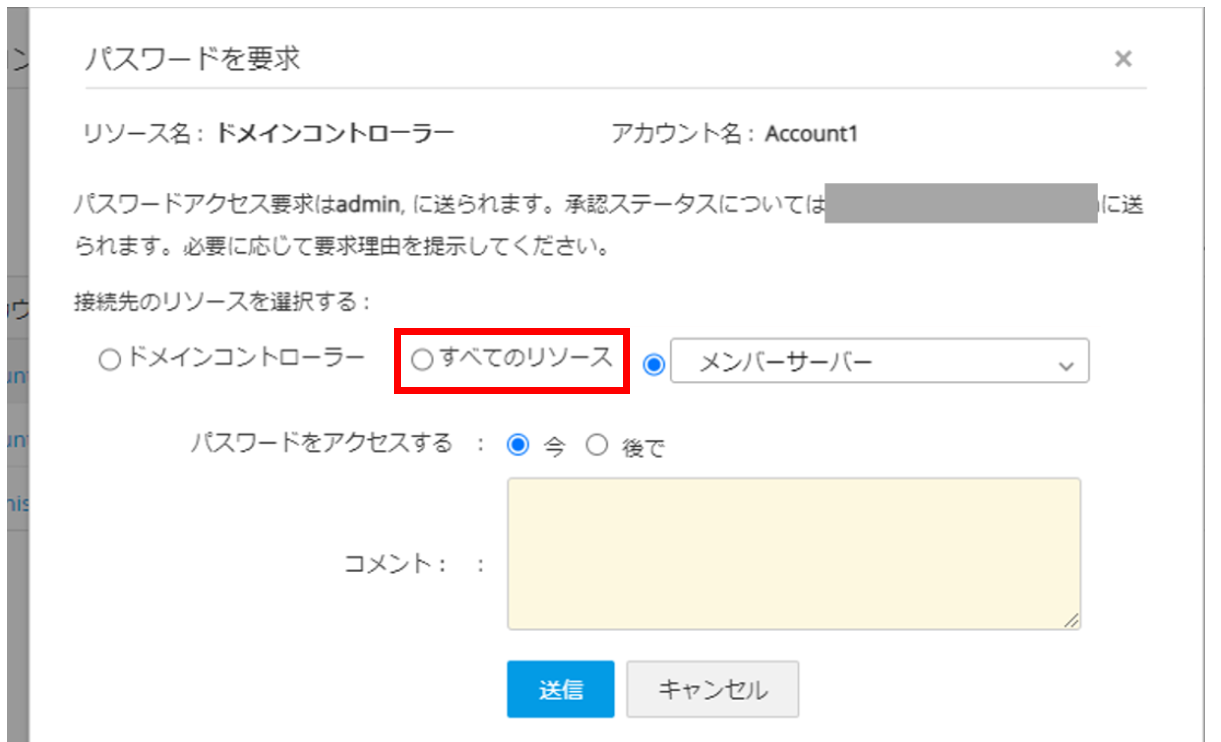Click the bold ドメインコントローラー resource name

click(336, 133)
